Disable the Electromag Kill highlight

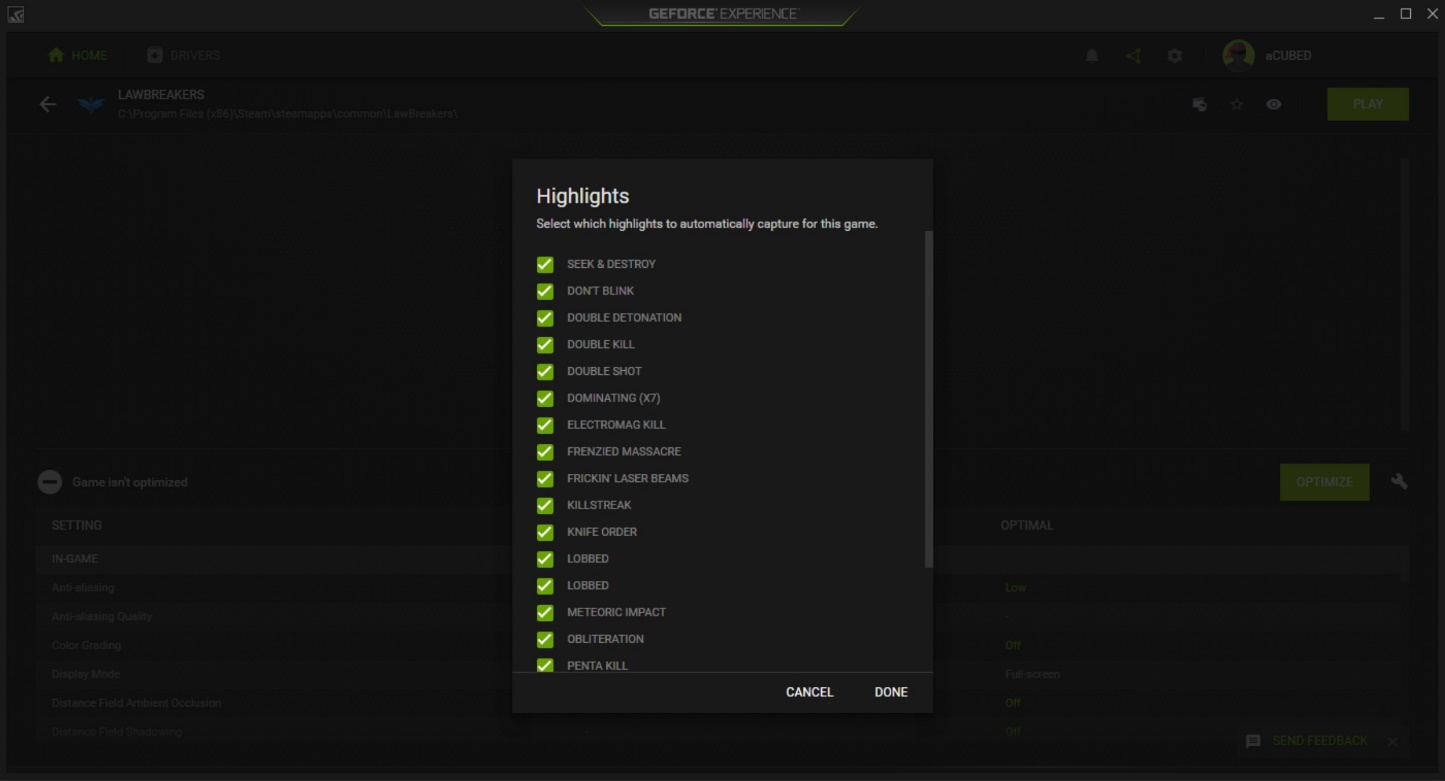pos(545,425)
